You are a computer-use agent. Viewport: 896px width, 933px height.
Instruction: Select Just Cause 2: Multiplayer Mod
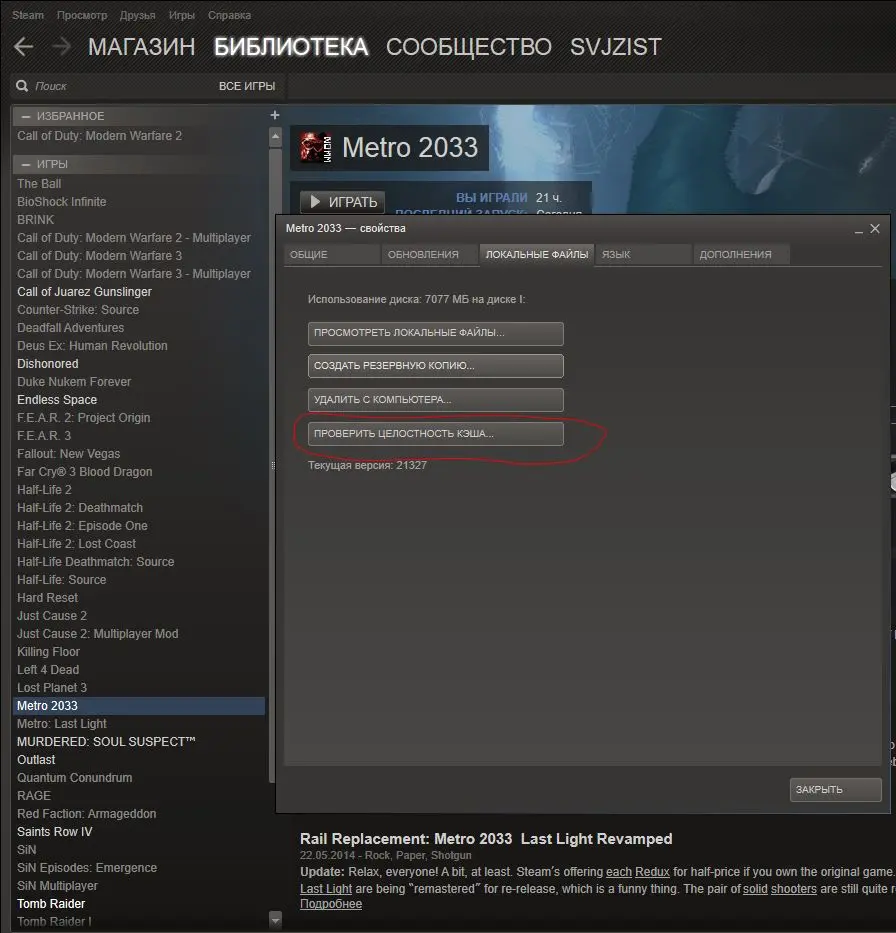(98, 634)
